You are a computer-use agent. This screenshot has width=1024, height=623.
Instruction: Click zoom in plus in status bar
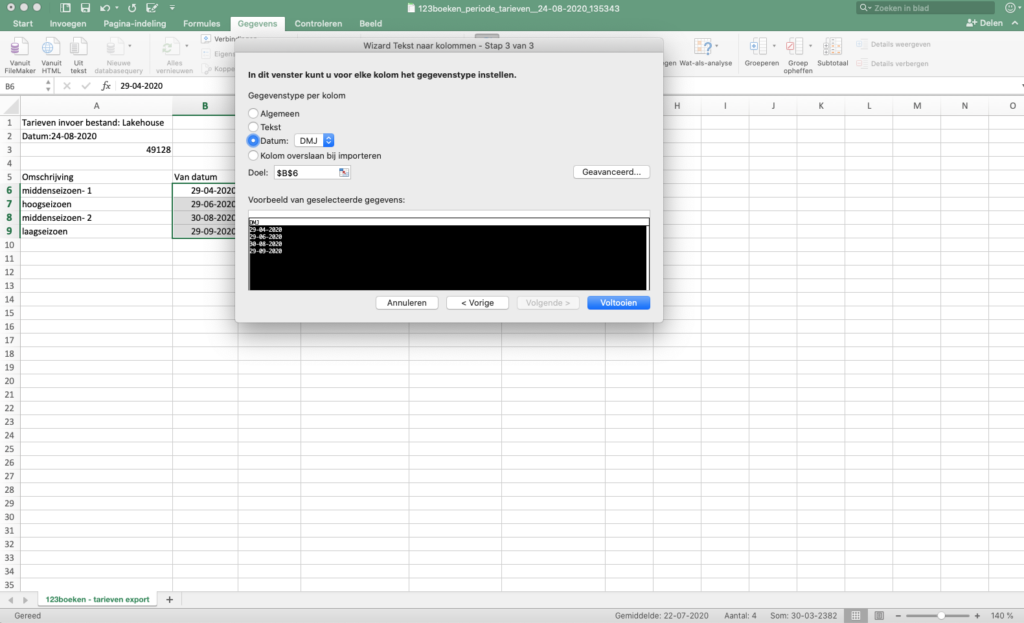(977, 615)
